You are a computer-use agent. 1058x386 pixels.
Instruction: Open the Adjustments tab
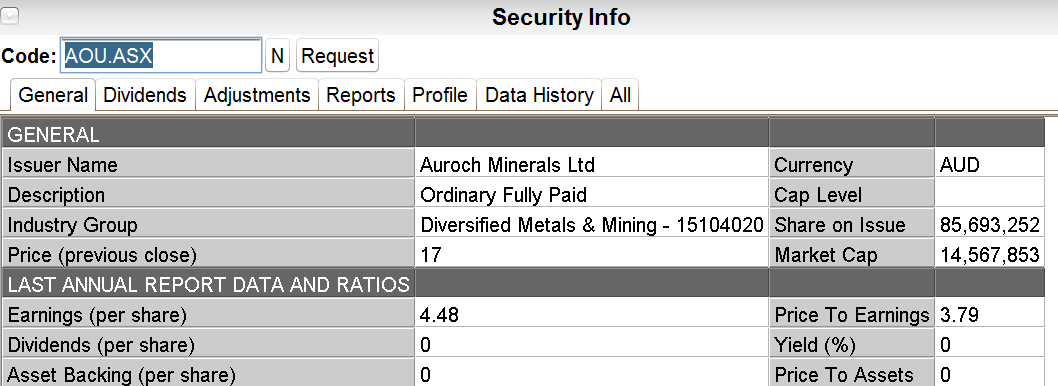pos(256,95)
